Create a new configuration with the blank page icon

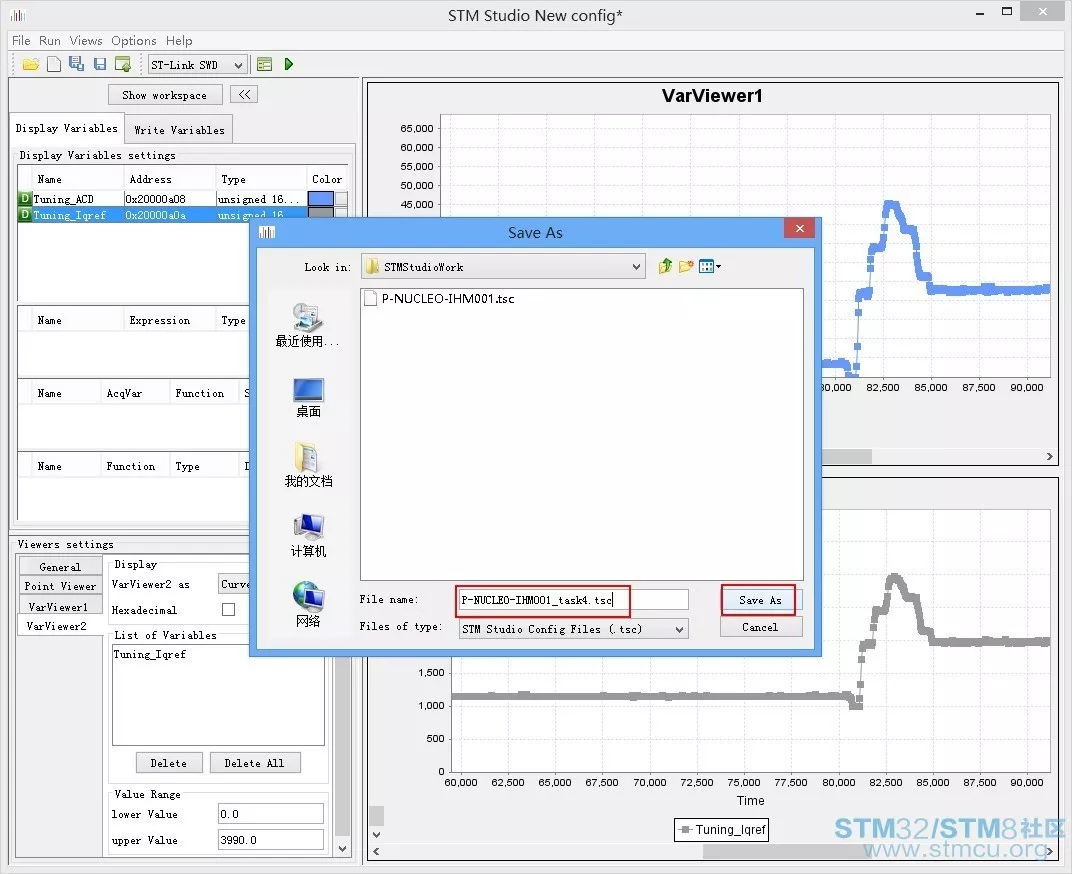(54, 64)
